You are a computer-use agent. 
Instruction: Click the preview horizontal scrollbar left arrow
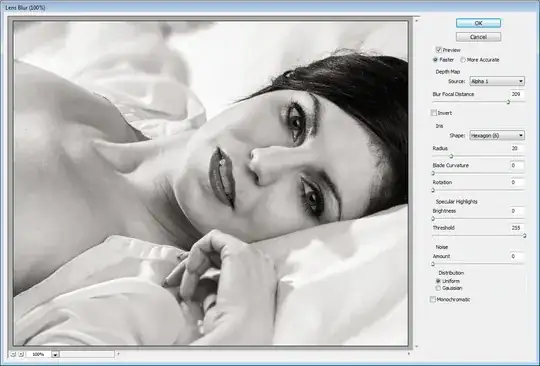[118, 354]
